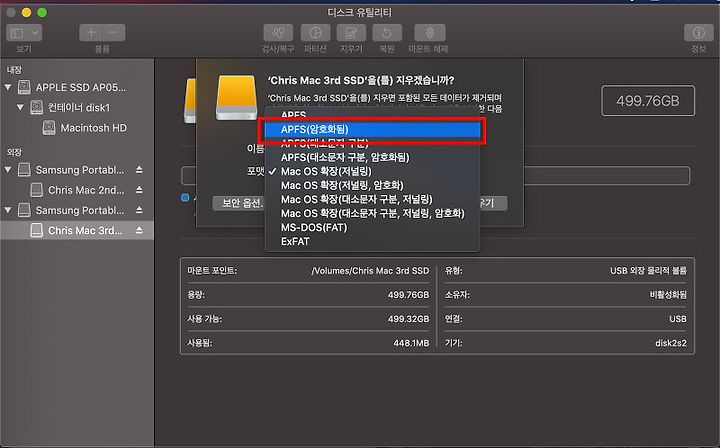Image resolution: width=720 pixels, height=448 pixels.
Task: Click the 보안 옵션 security options button
Action: coord(239,203)
